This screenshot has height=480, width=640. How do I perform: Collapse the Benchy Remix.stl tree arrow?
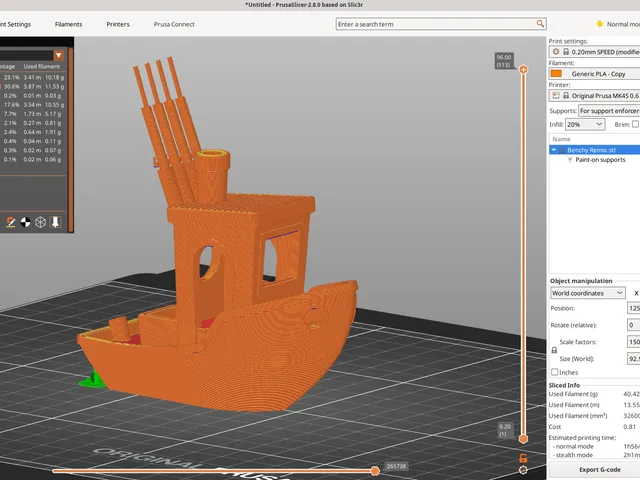pos(554,150)
